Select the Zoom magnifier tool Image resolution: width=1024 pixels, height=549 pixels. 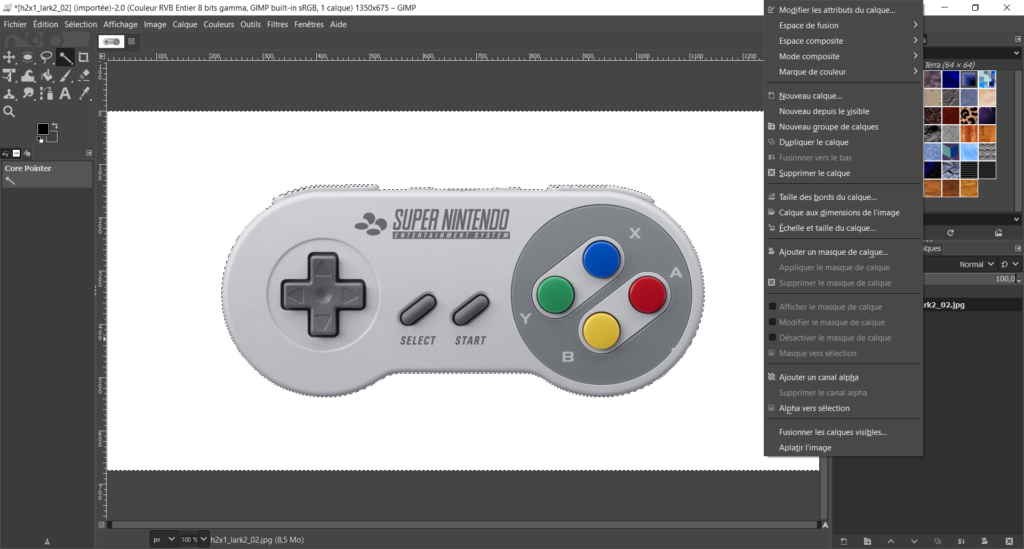coord(9,112)
